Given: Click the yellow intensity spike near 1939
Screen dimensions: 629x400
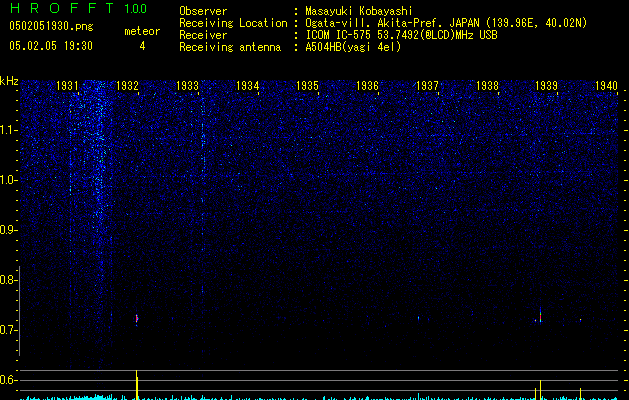Looking at the screenshot, I should pyautogui.click(x=540, y=390).
